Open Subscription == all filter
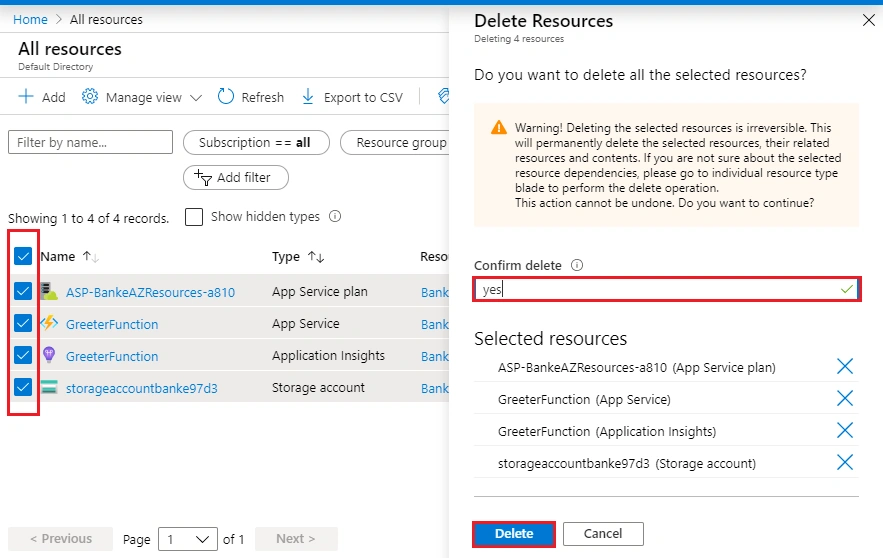This screenshot has width=883, height=558. [x=256, y=142]
